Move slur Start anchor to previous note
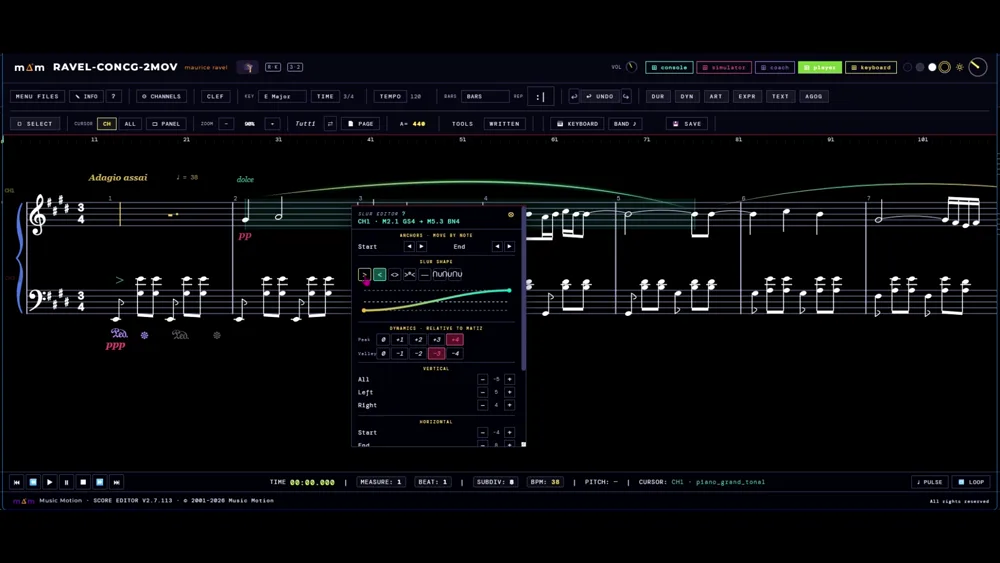Screen dimensions: 1000x563 click(409, 246)
